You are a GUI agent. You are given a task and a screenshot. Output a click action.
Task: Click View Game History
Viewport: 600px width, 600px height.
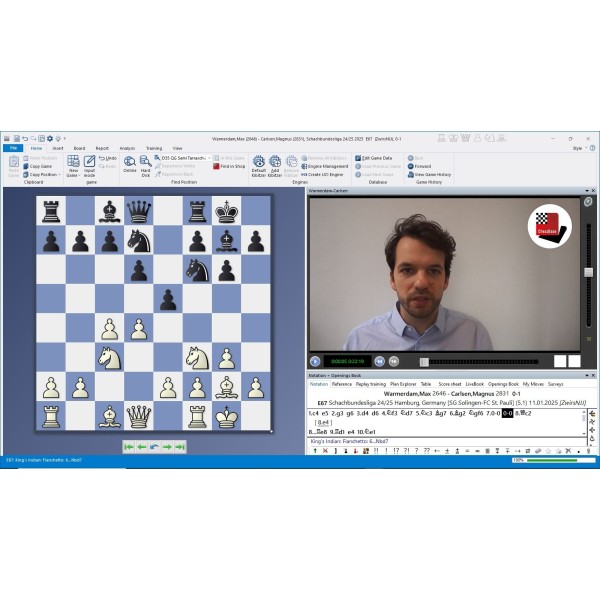[432, 174]
